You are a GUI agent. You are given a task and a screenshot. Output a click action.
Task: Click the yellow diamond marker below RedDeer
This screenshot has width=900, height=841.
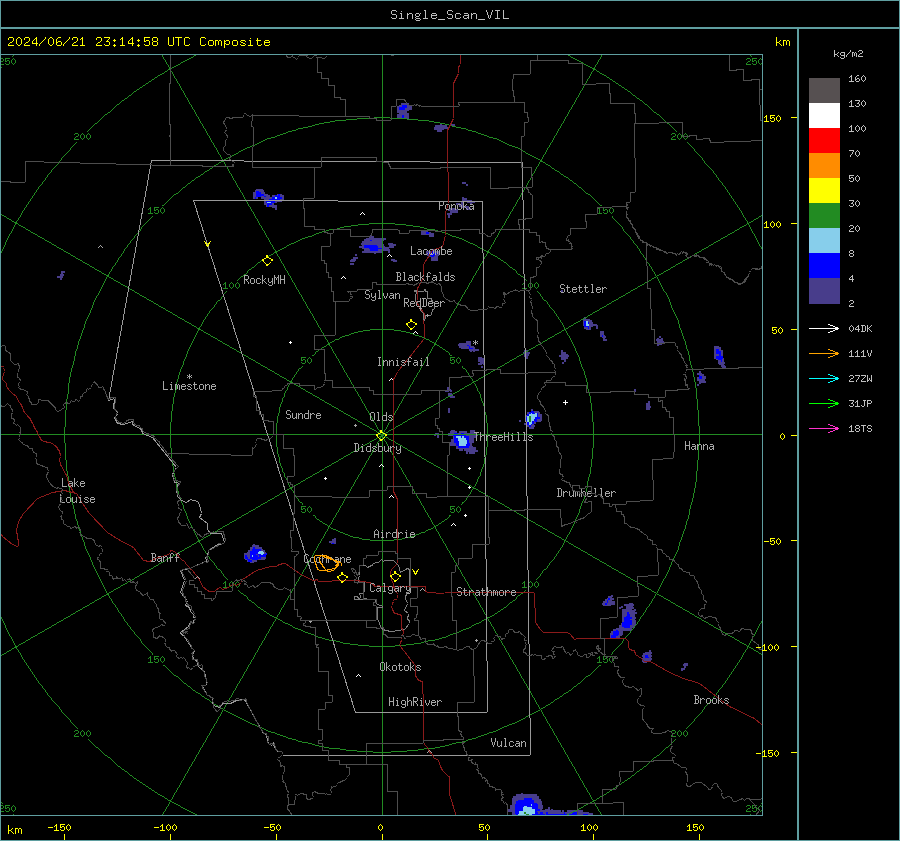412,325
